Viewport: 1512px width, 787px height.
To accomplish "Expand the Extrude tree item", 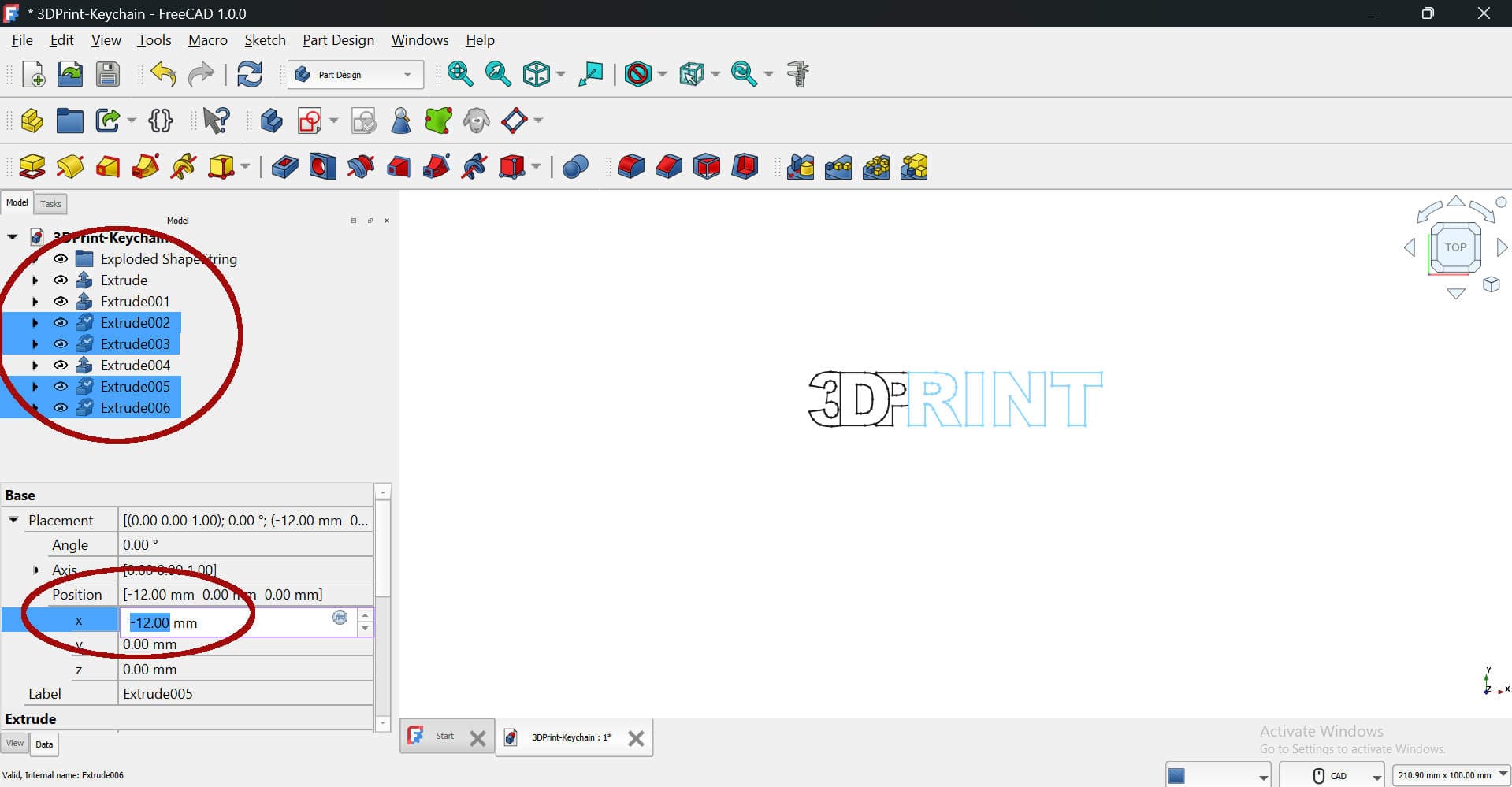I will tap(35, 280).
